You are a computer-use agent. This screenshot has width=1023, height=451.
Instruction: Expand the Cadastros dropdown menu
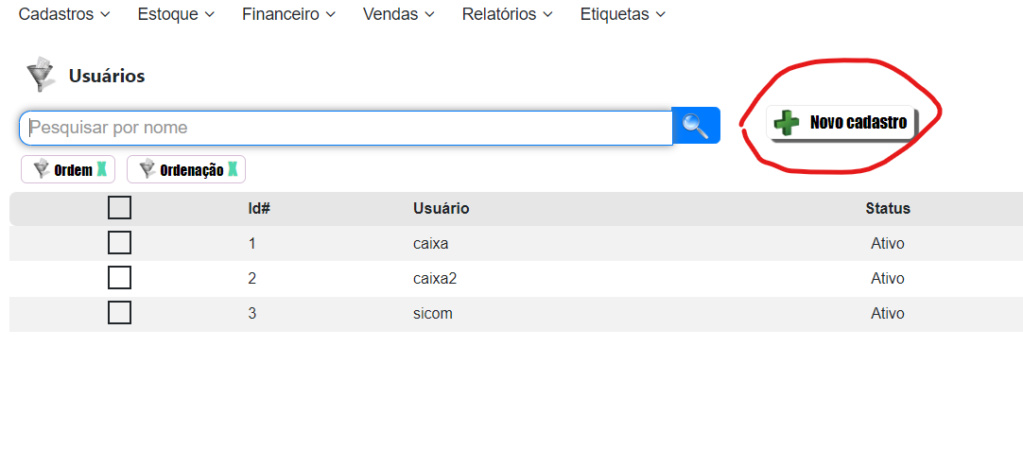click(64, 15)
